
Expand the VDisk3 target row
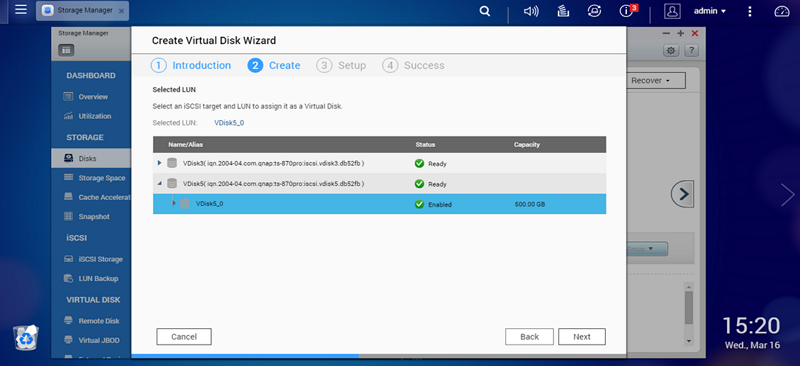pyautogui.click(x=159, y=163)
